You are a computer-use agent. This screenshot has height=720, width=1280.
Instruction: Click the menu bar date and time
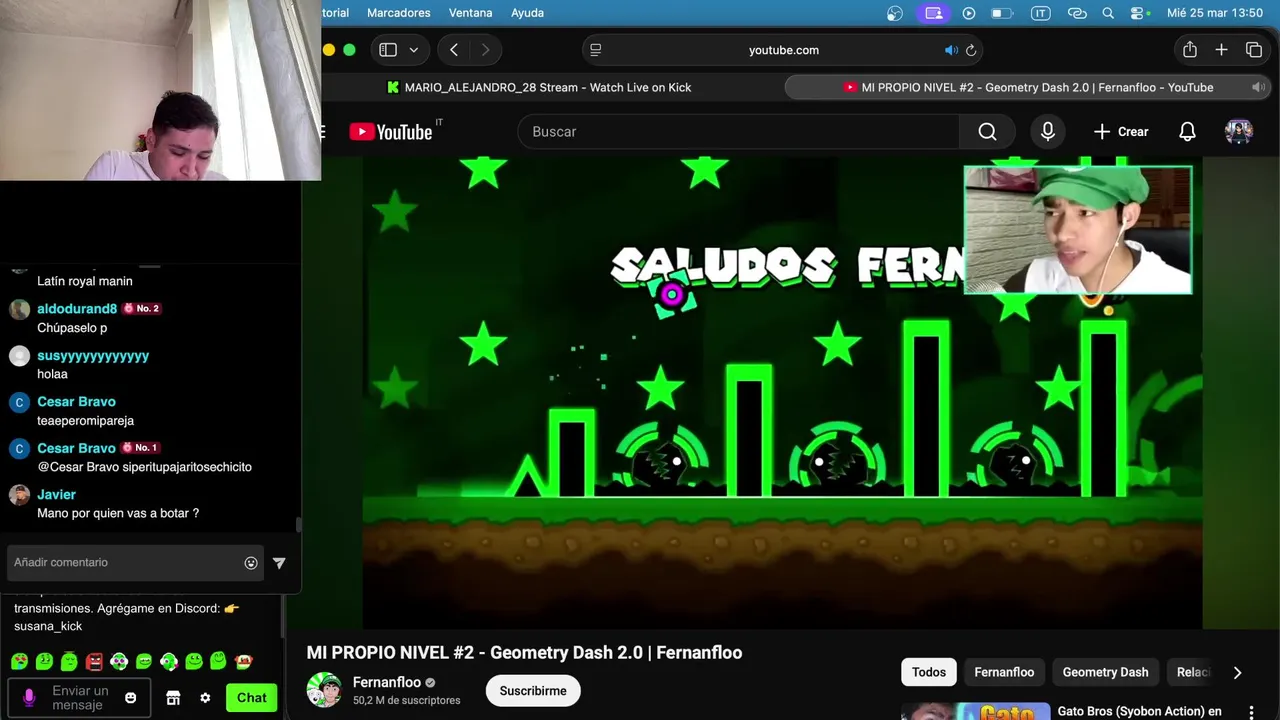[1215, 13]
